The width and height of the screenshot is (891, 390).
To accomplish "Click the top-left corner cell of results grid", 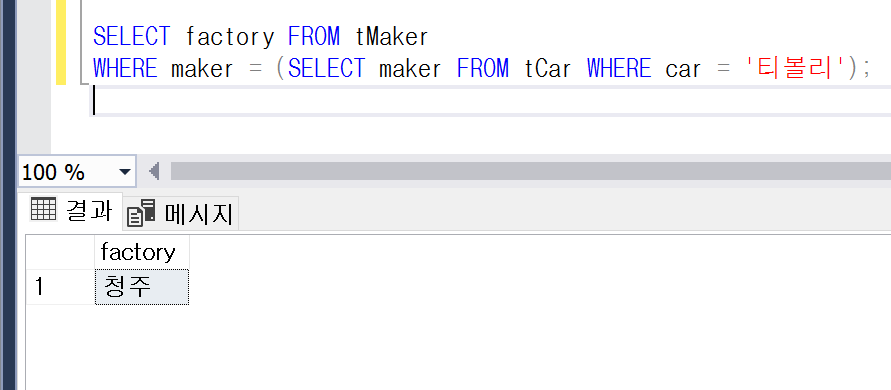I will click(x=60, y=252).
